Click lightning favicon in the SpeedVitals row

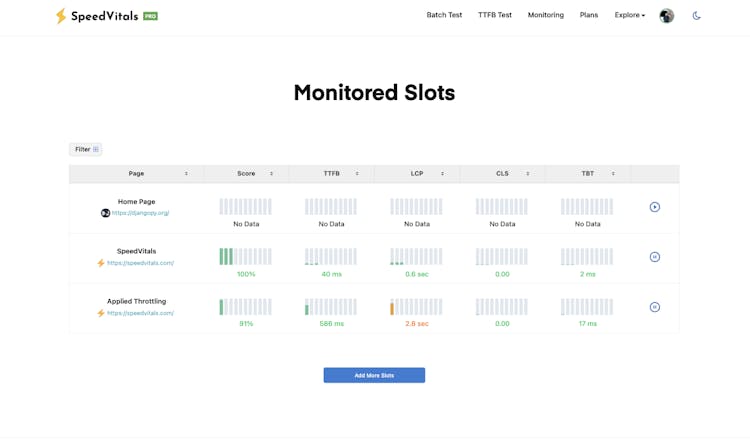pos(101,263)
